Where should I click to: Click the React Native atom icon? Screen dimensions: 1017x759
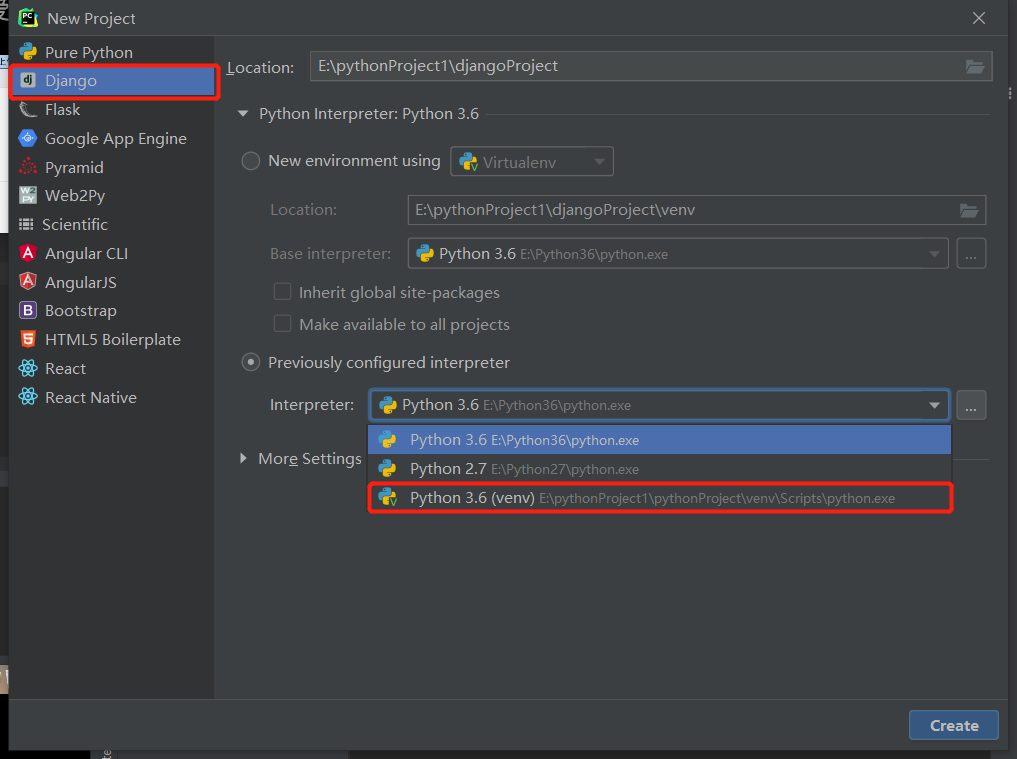pos(28,396)
